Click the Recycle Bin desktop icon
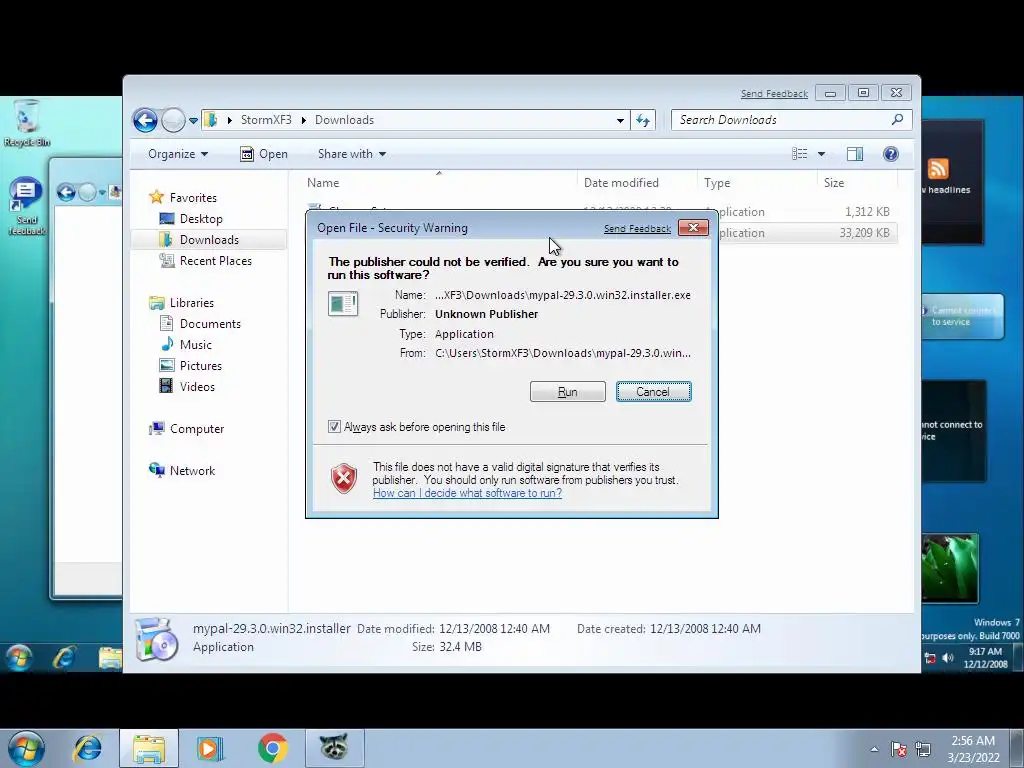Viewport: 1024px width, 768px height. 26,123
